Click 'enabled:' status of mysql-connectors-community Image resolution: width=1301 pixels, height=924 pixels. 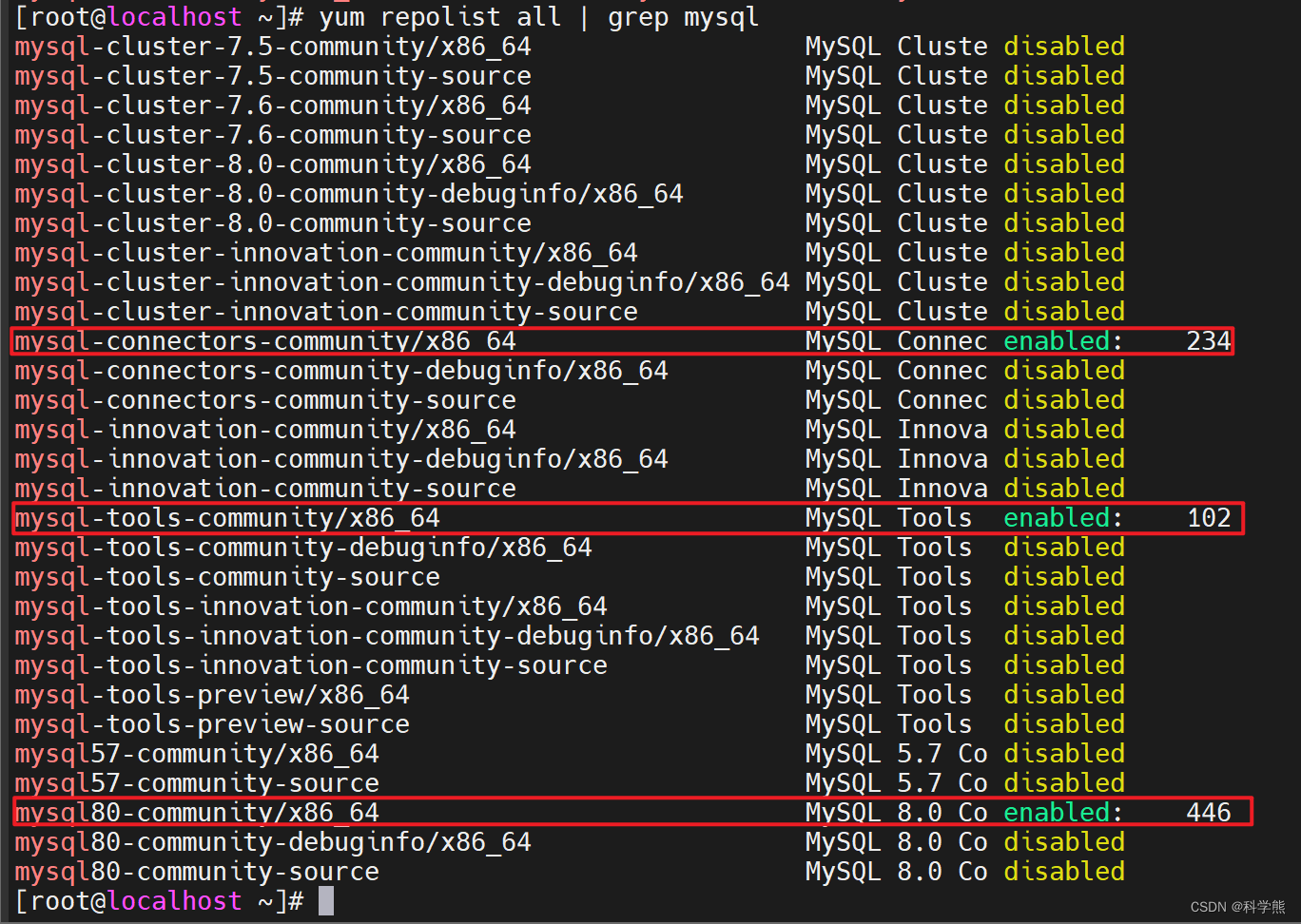pyautogui.click(x=1064, y=341)
